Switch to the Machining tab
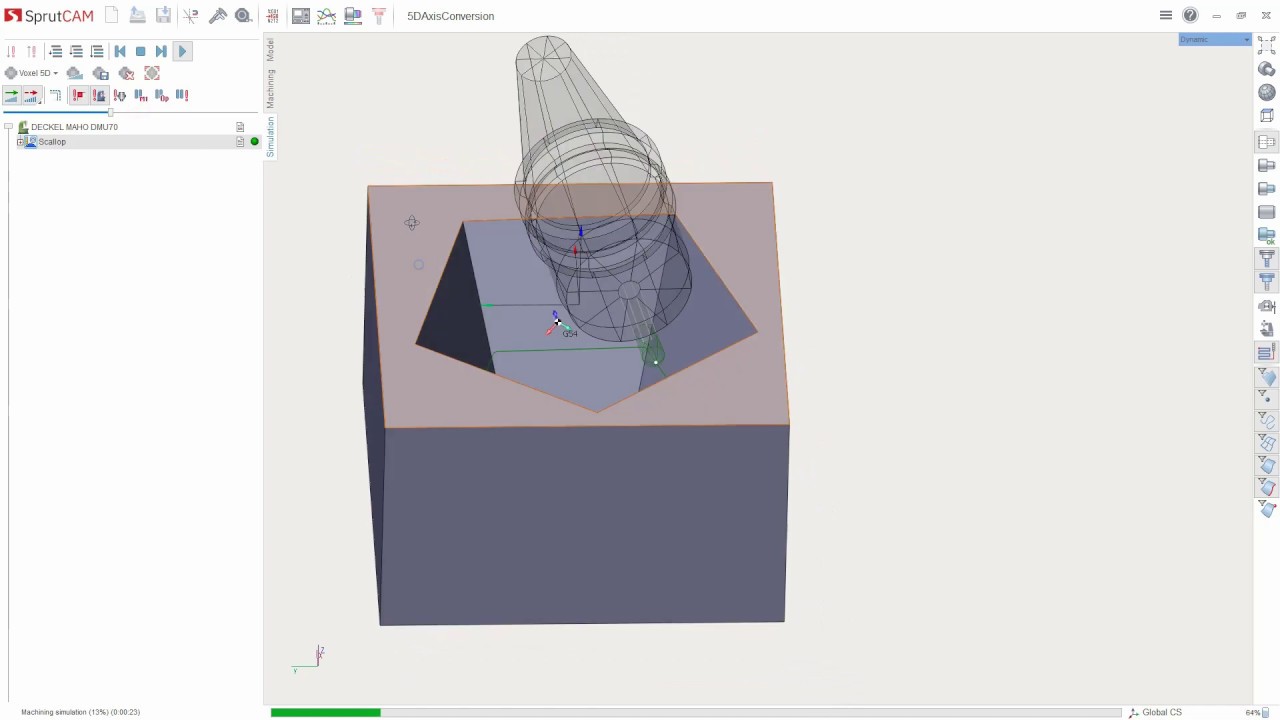1280x720 pixels. (270, 89)
